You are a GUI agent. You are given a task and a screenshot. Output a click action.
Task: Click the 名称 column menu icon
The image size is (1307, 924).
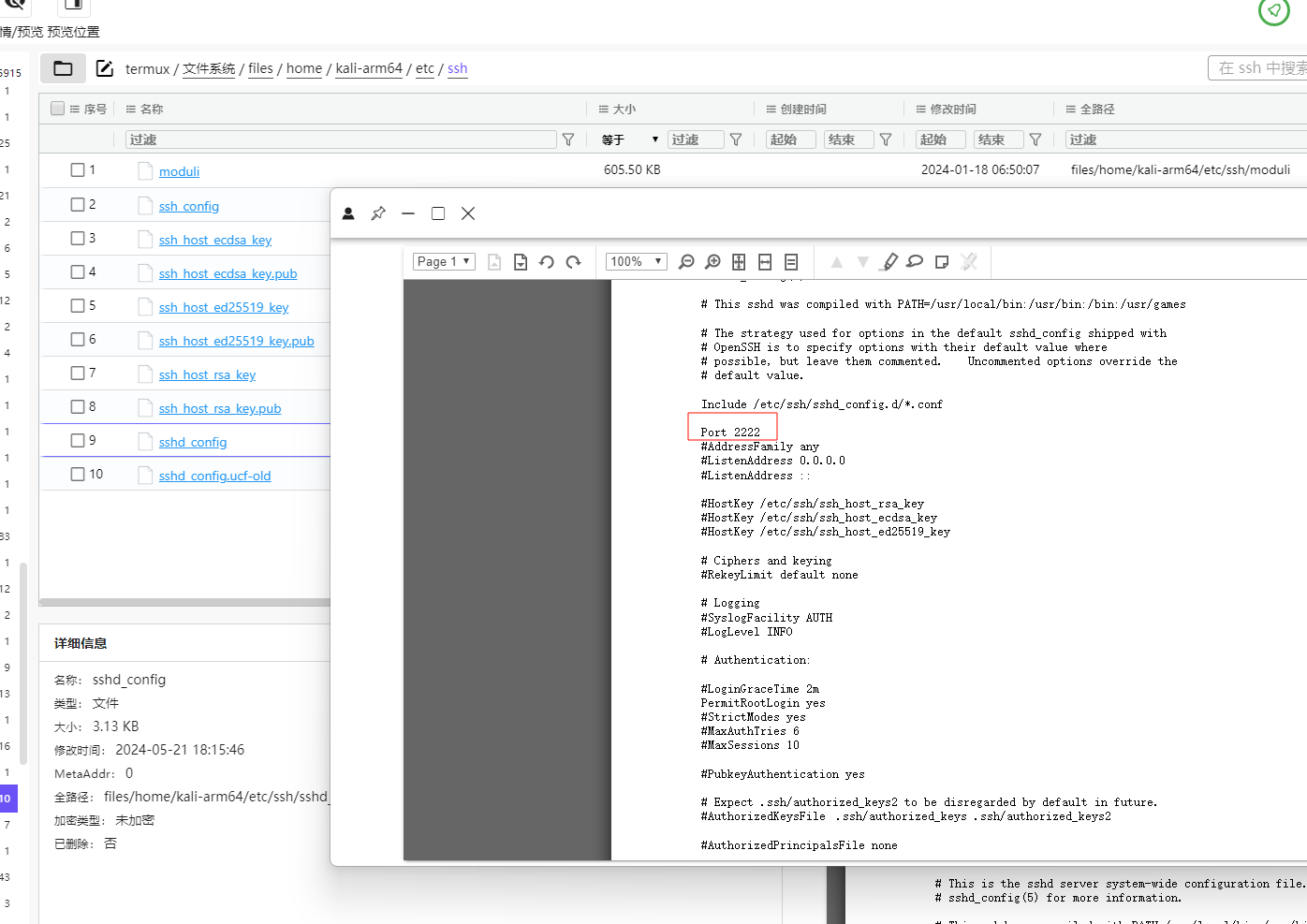(131, 110)
